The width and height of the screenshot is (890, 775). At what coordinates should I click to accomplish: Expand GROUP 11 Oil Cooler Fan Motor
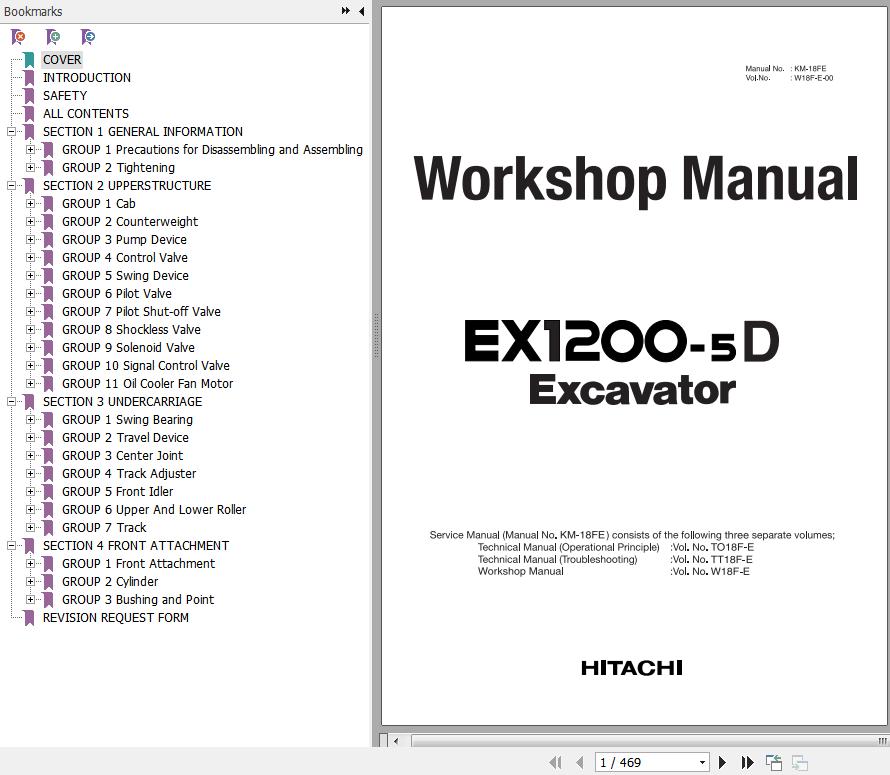(30, 384)
